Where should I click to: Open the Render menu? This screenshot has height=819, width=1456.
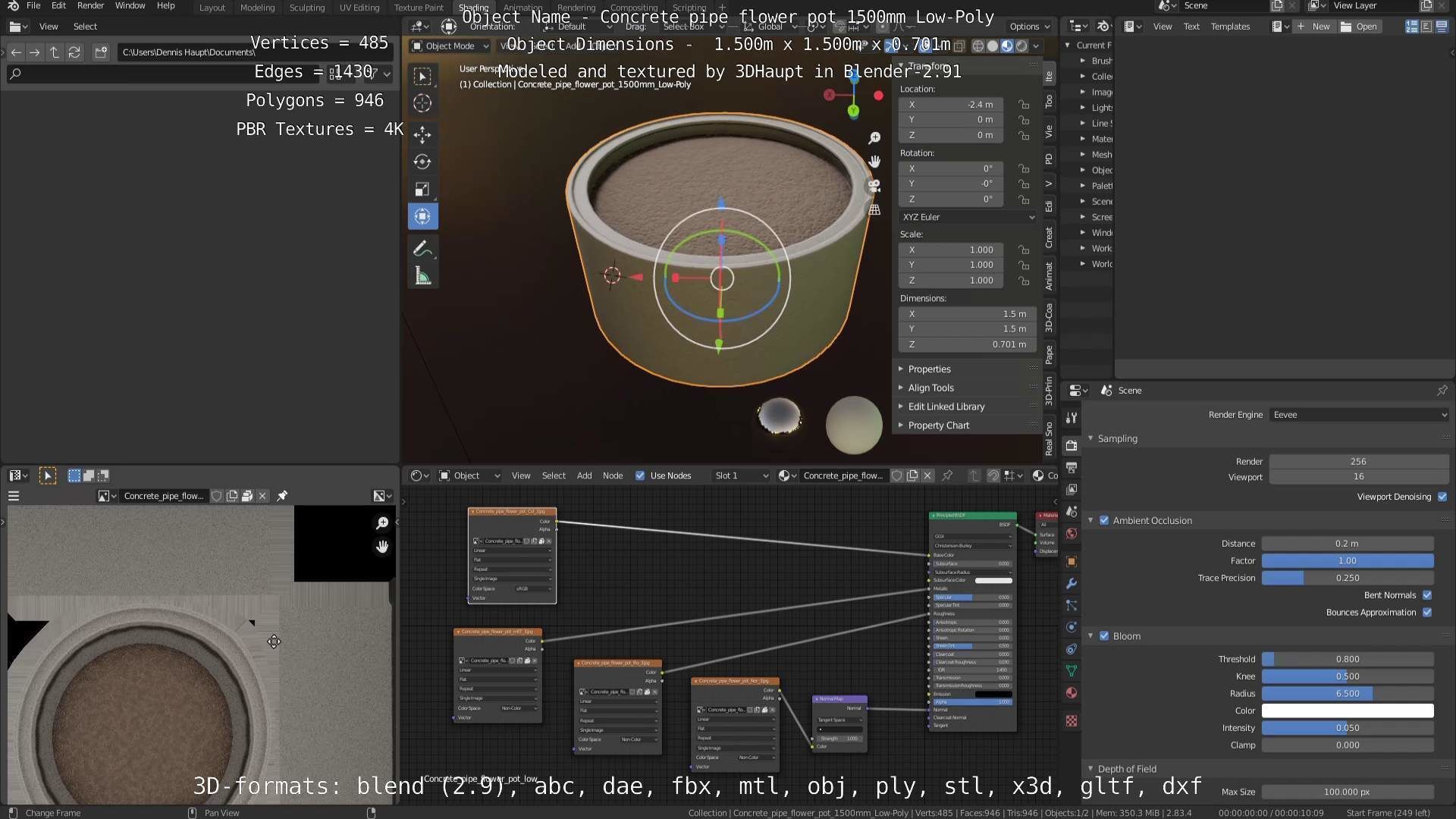[x=90, y=6]
